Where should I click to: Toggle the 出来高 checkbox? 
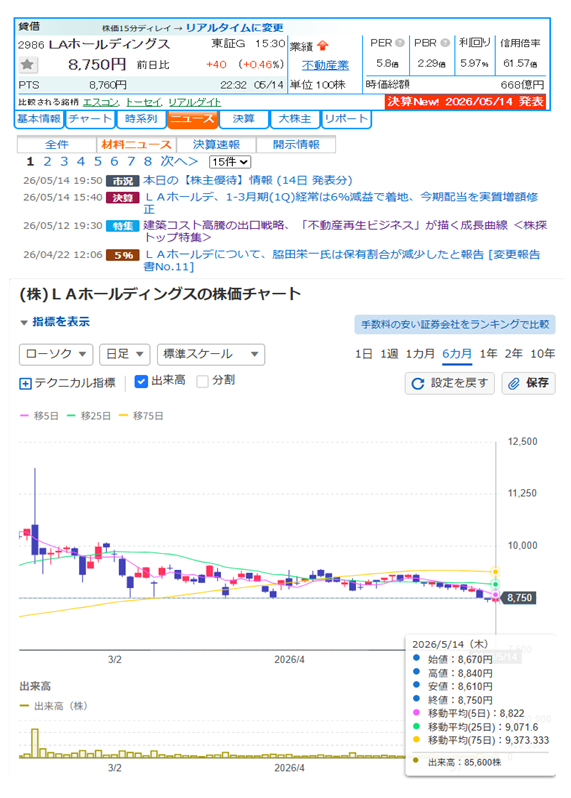(x=141, y=381)
